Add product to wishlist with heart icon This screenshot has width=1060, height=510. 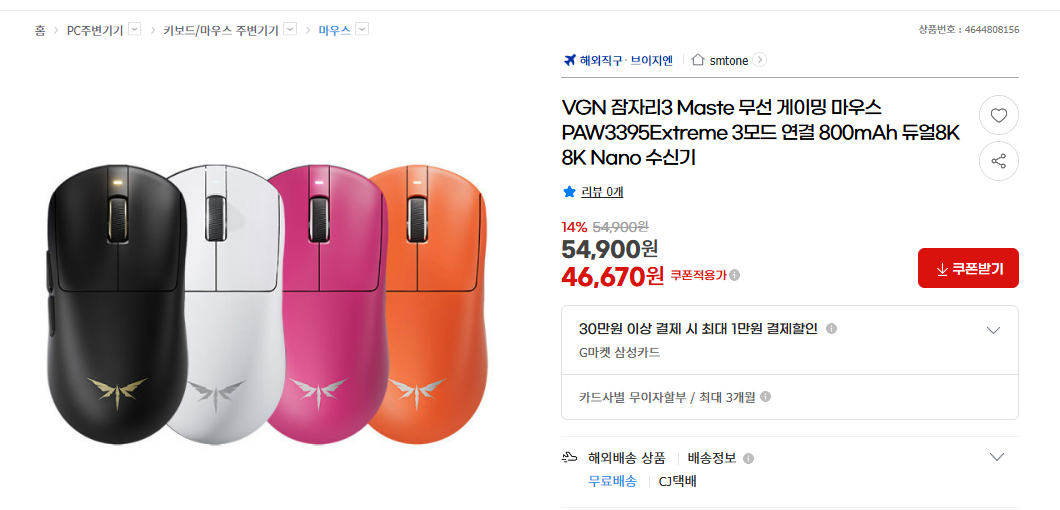pos(998,116)
